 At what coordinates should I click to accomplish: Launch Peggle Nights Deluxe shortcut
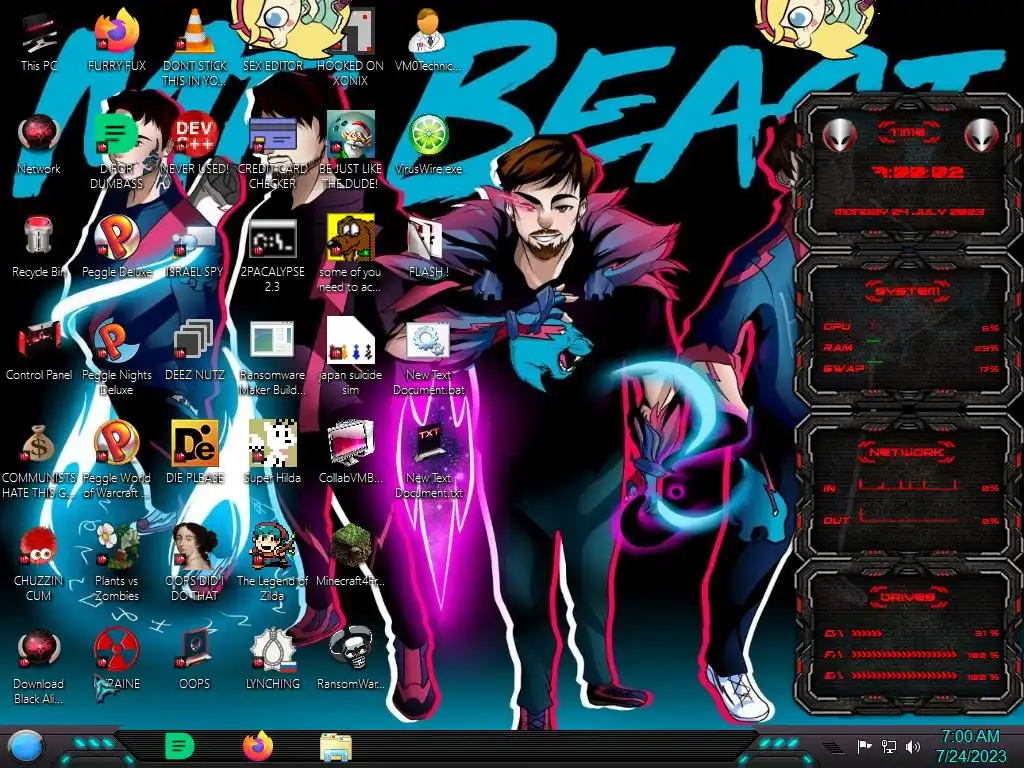(116, 358)
